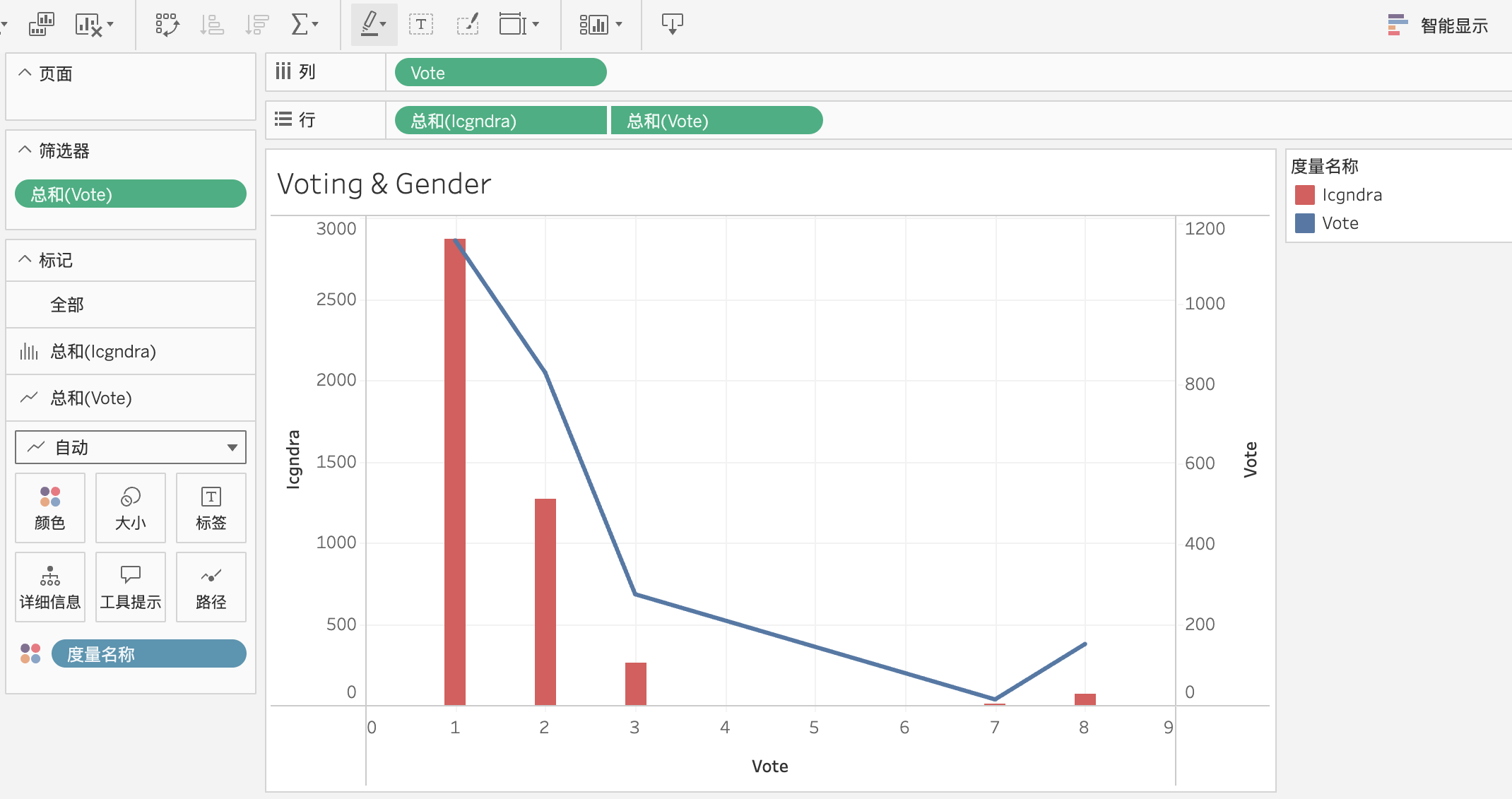The image size is (1512, 799).
Task: Toggle the show mark labels icon
Action: point(421,25)
